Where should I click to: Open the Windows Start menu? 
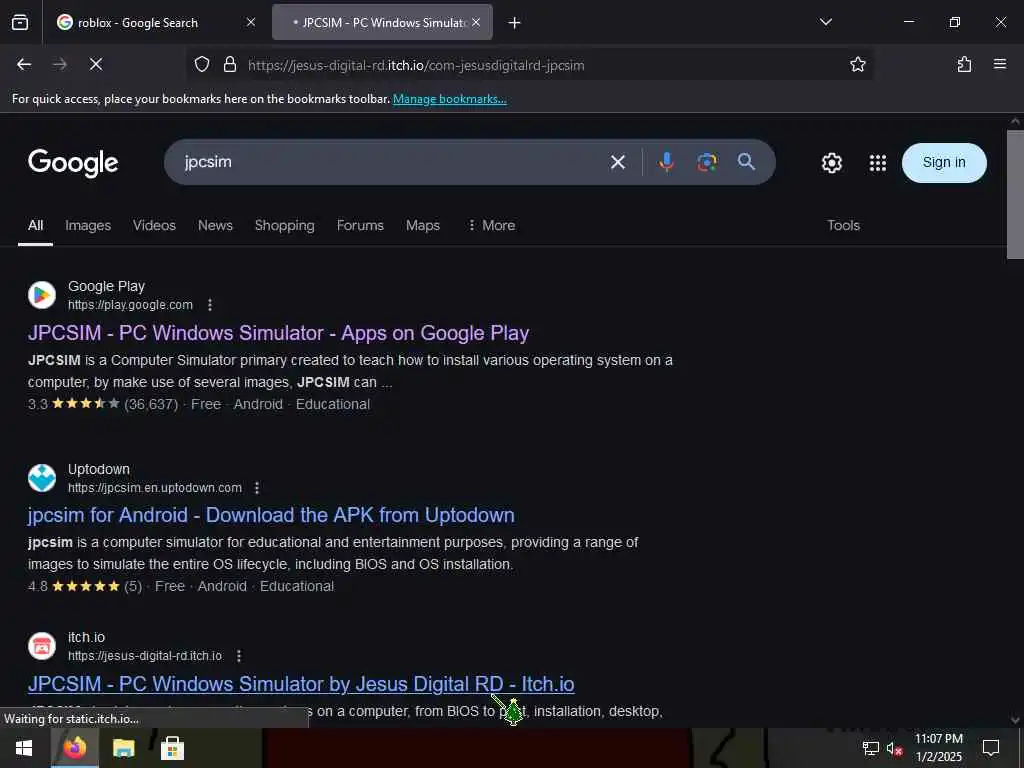pyautogui.click(x=24, y=748)
